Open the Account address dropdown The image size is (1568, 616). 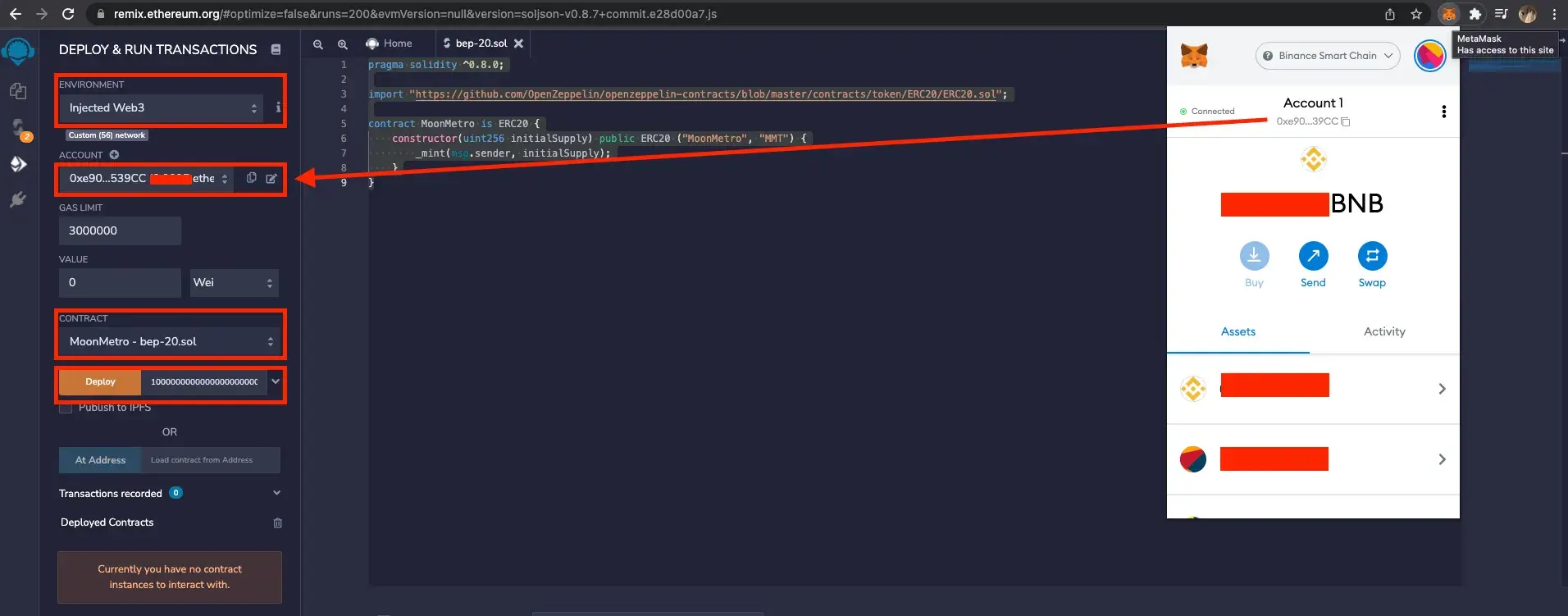[x=146, y=178]
